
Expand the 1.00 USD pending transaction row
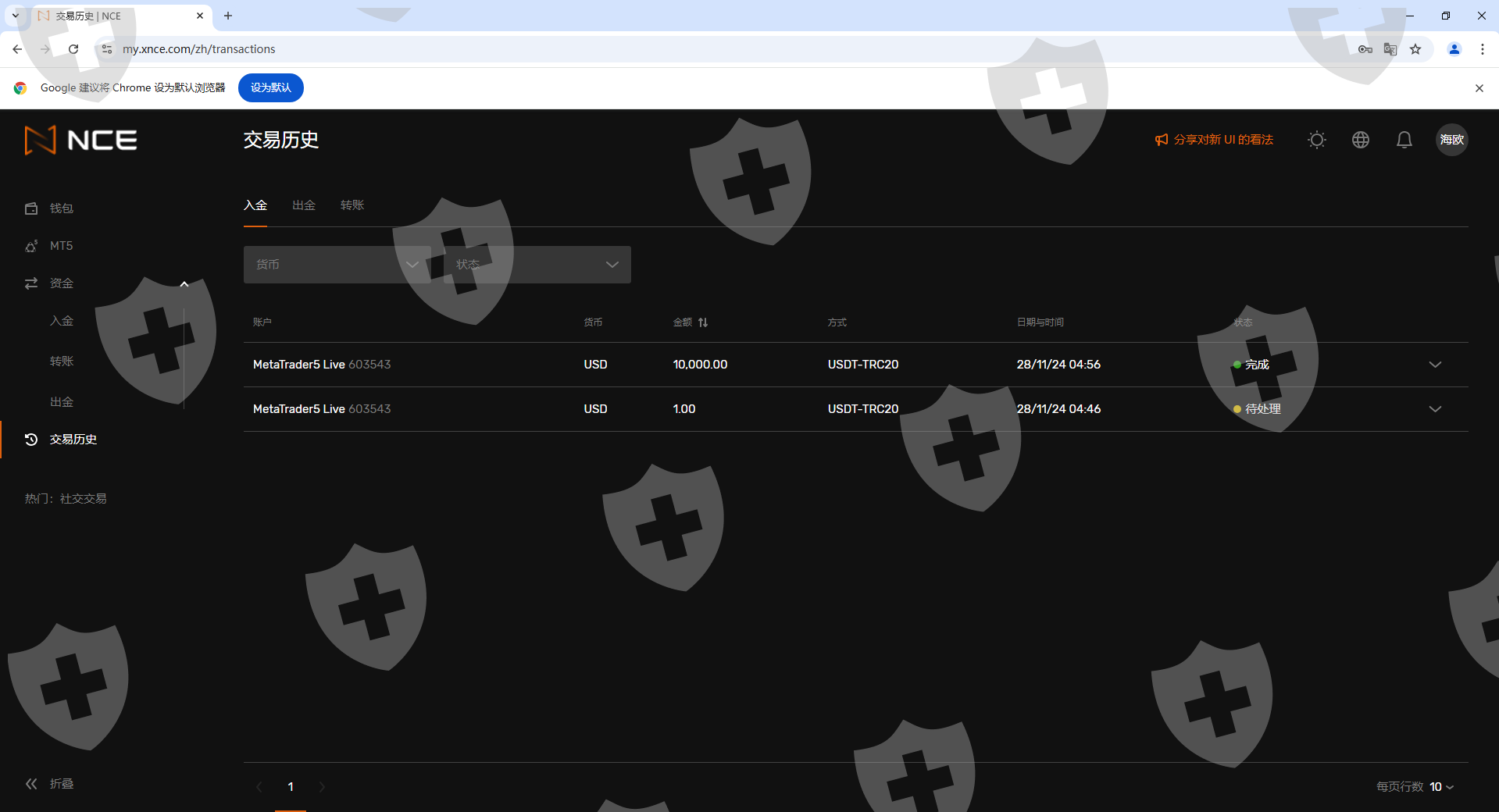[x=1434, y=409]
